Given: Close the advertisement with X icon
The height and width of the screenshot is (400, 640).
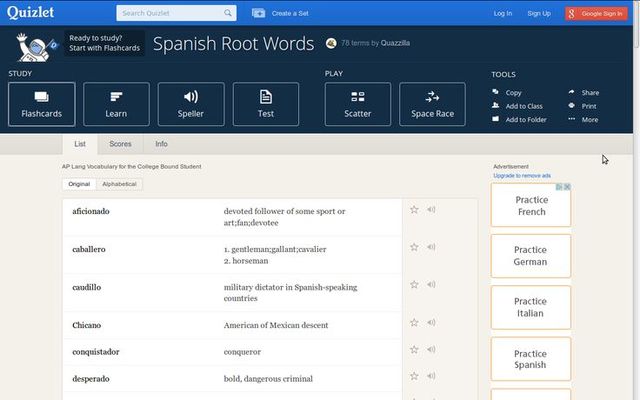Looking at the screenshot, I should pos(567,187).
